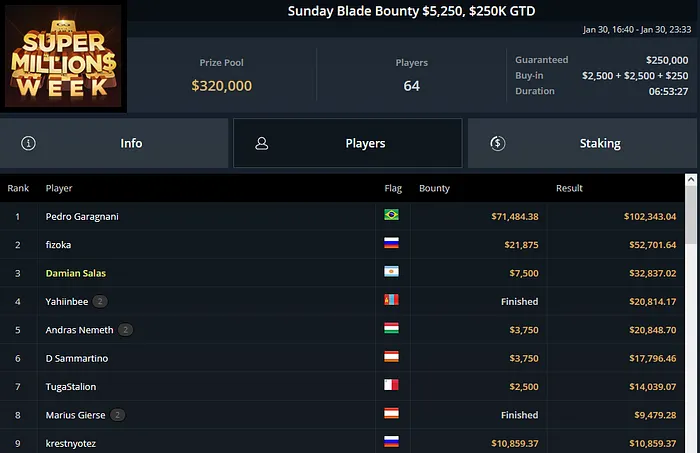Click the re-entry badge beside Yahiinbee

pyautogui.click(x=100, y=301)
